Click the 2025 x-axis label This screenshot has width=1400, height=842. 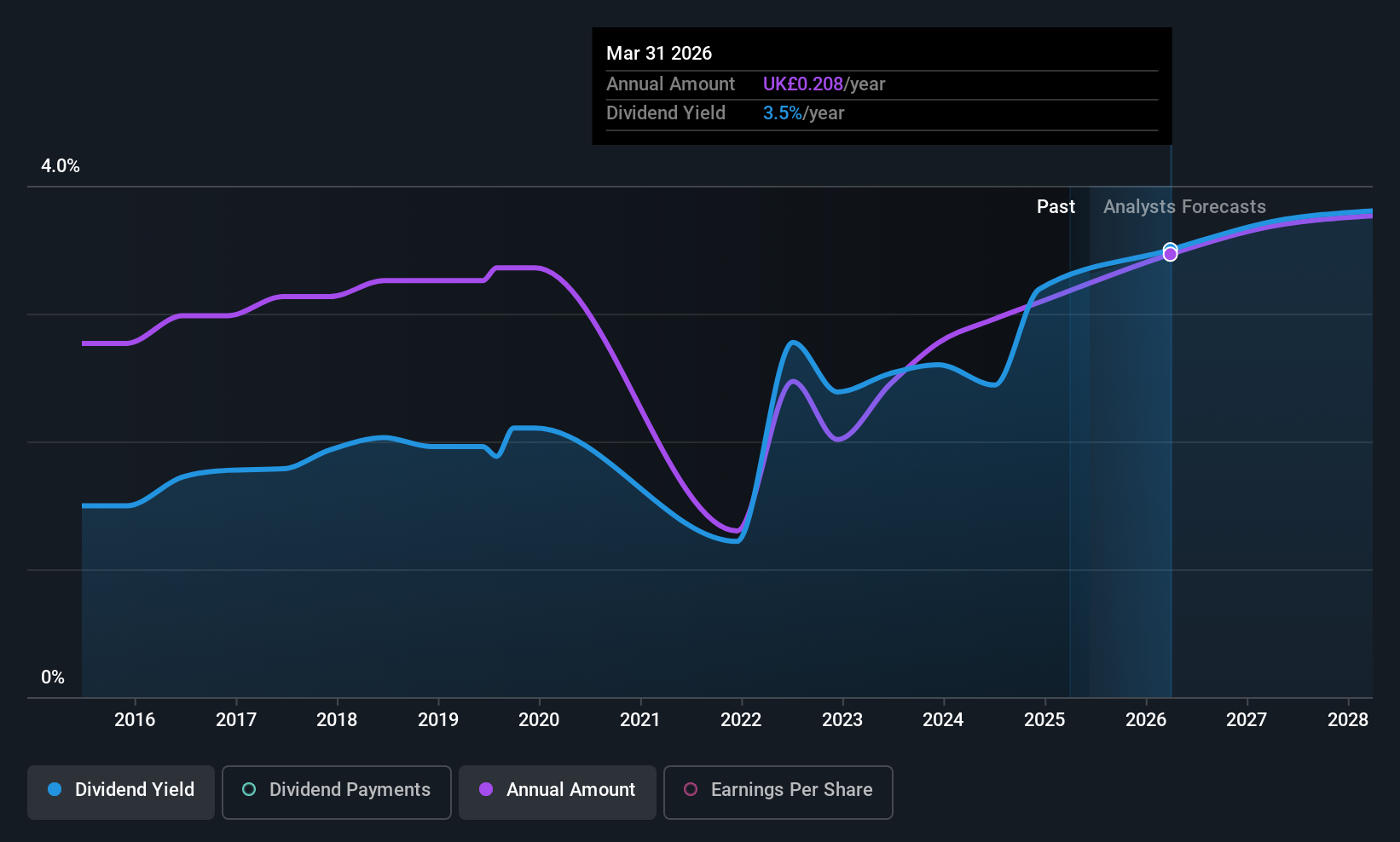[1044, 720]
